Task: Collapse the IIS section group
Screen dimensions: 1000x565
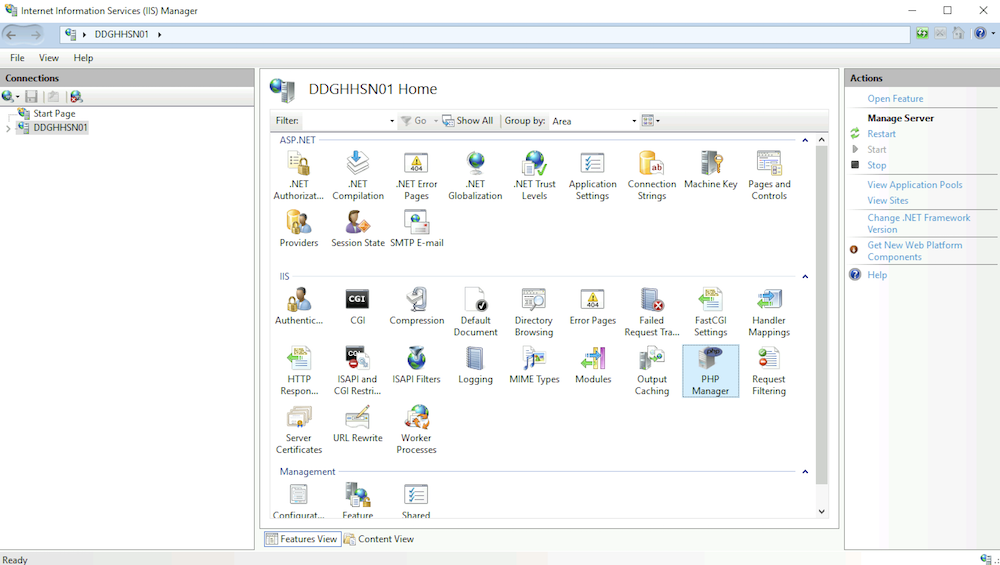Action: (x=806, y=277)
